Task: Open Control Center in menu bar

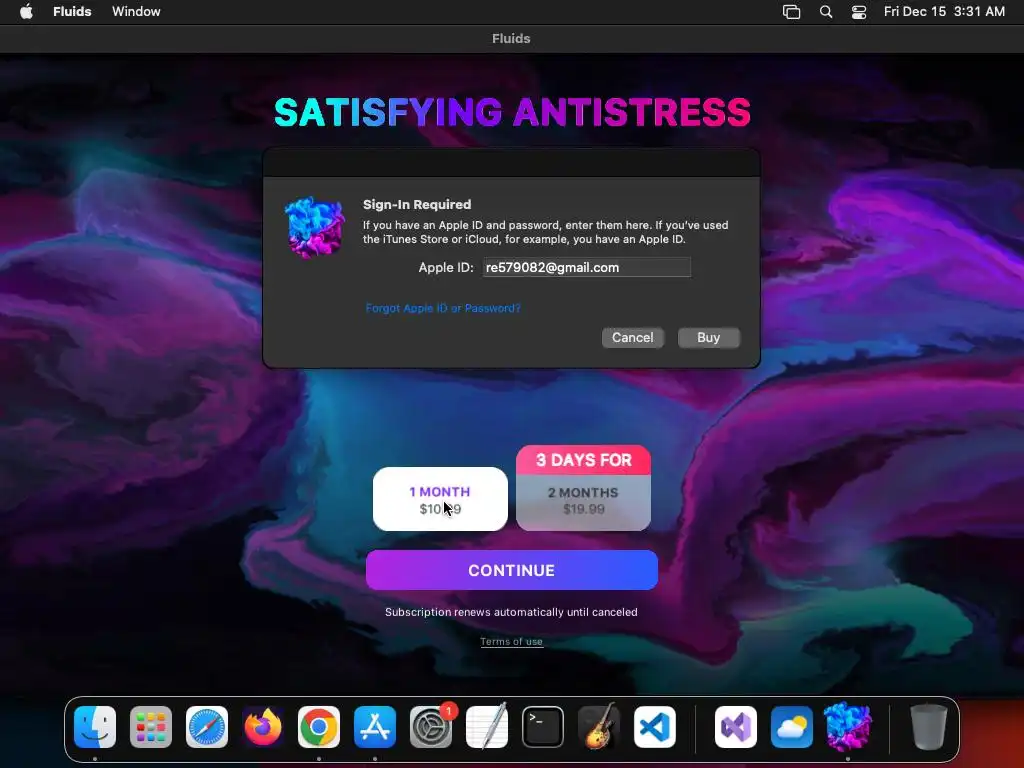Action: [859, 12]
